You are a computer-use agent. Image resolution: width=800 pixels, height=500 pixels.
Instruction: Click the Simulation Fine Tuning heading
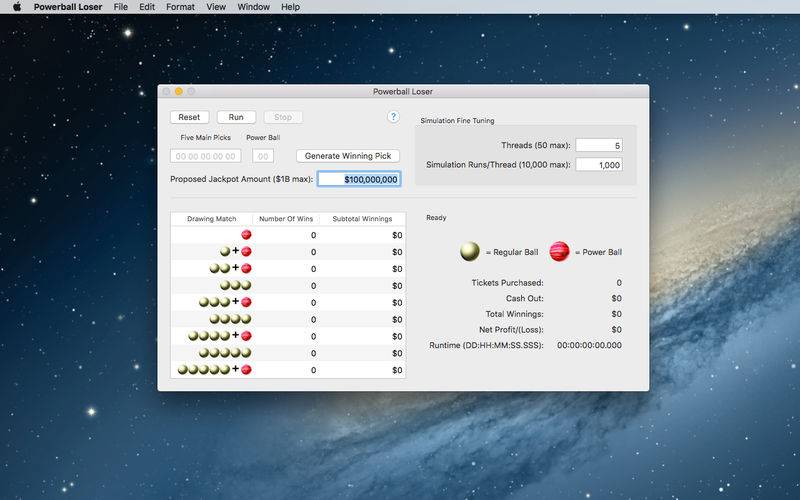pos(457,121)
